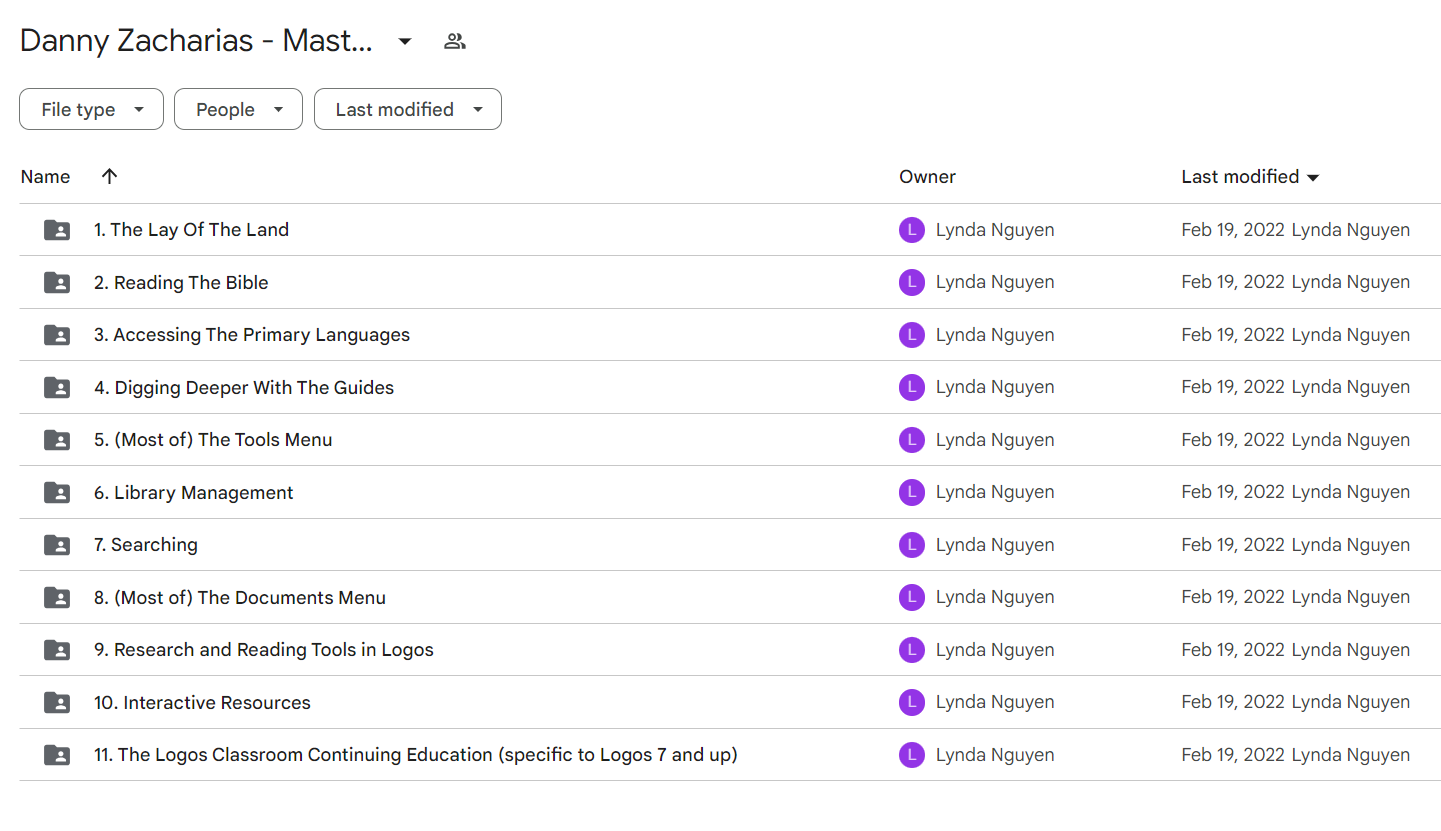The height and width of the screenshot is (831, 1441).
Task: Click shared folder icon for The Lay Of The Land
Action: coord(57,230)
